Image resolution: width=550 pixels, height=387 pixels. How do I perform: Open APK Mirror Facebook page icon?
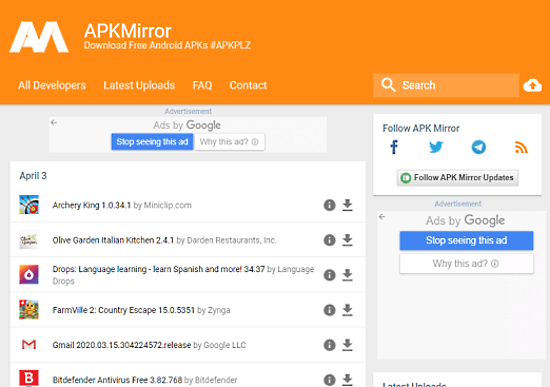point(394,147)
